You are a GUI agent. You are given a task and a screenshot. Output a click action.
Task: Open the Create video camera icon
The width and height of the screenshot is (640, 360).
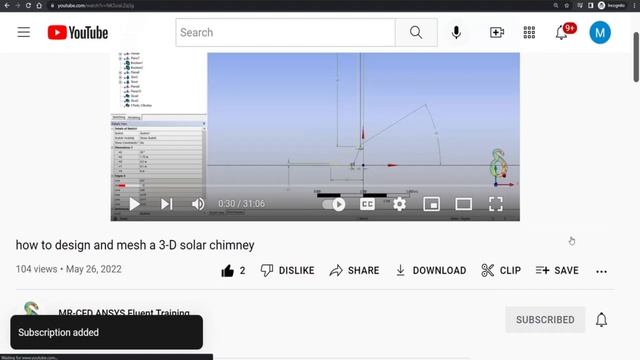click(x=497, y=32)
